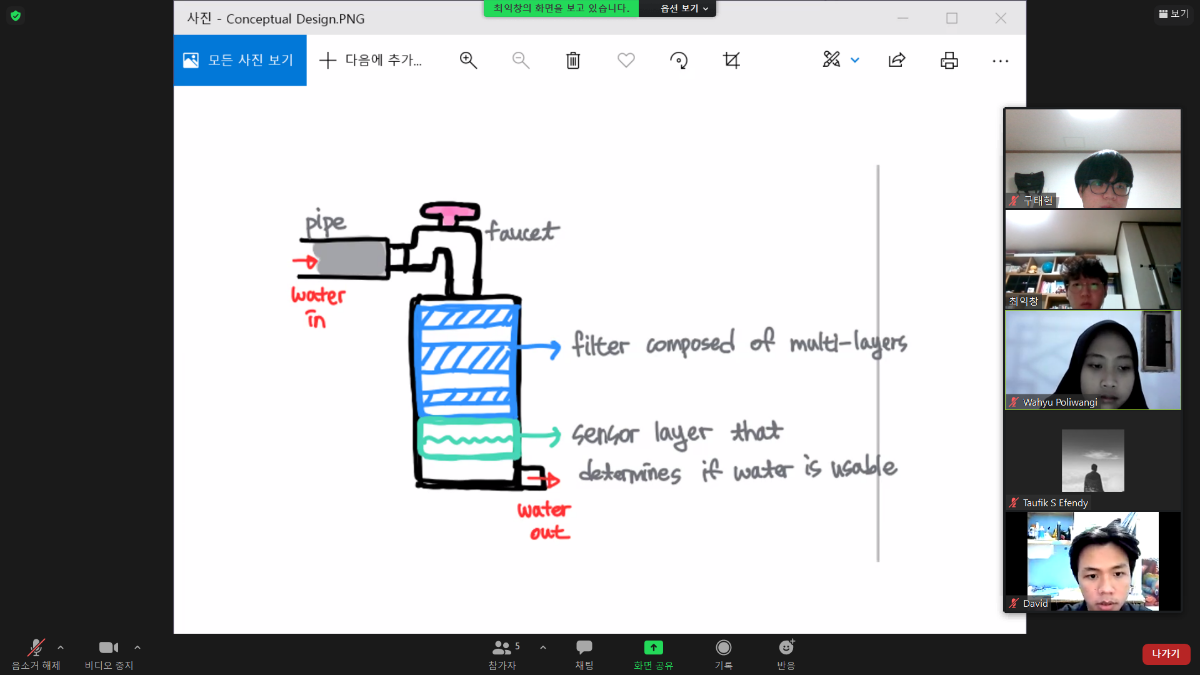
Task: Click the red 나가기 leave button
Action: coord(1166,654)
